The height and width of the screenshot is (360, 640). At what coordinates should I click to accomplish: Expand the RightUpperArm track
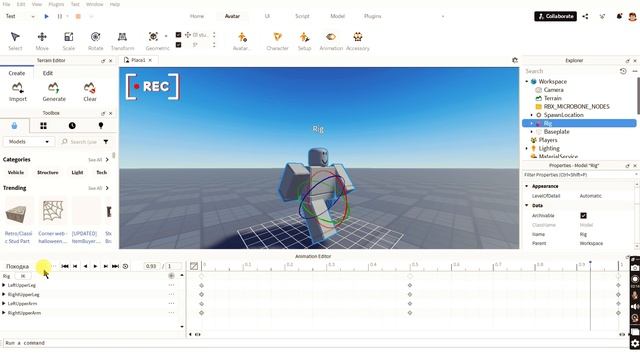(x=4, y=313)
